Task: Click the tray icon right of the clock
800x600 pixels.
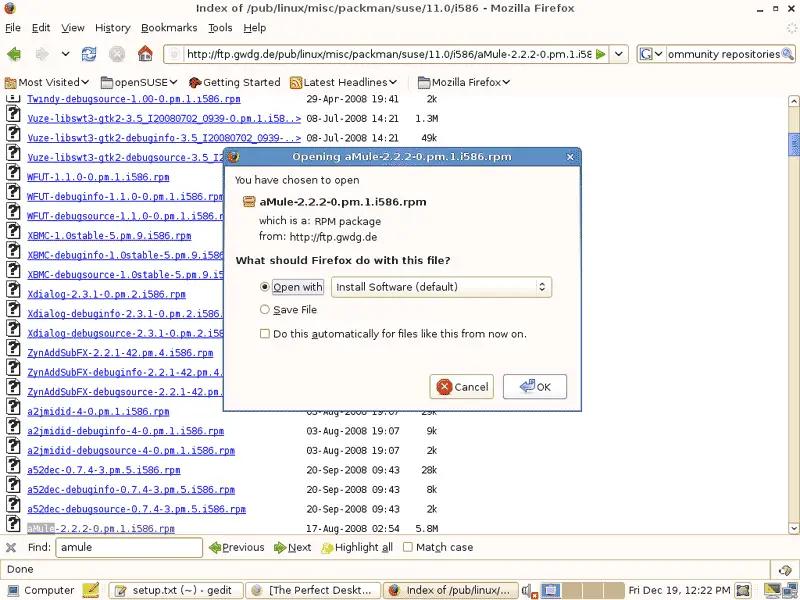Action: 743,590
